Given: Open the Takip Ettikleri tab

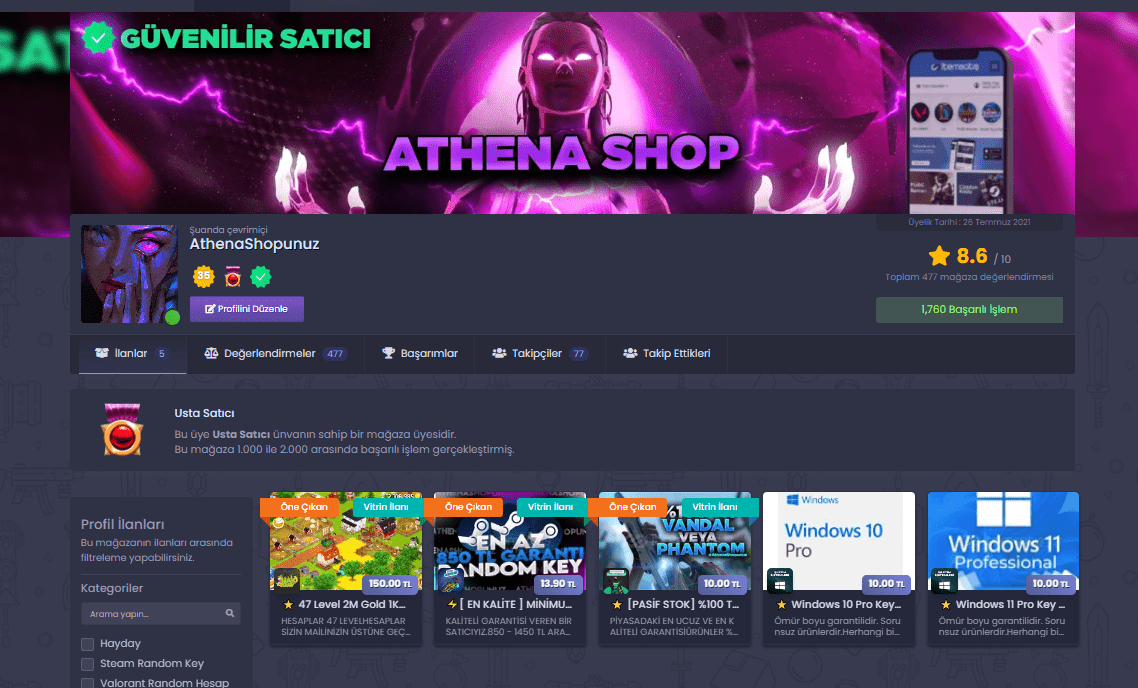Looking at the screenshot, I should [x=666, y=353].
